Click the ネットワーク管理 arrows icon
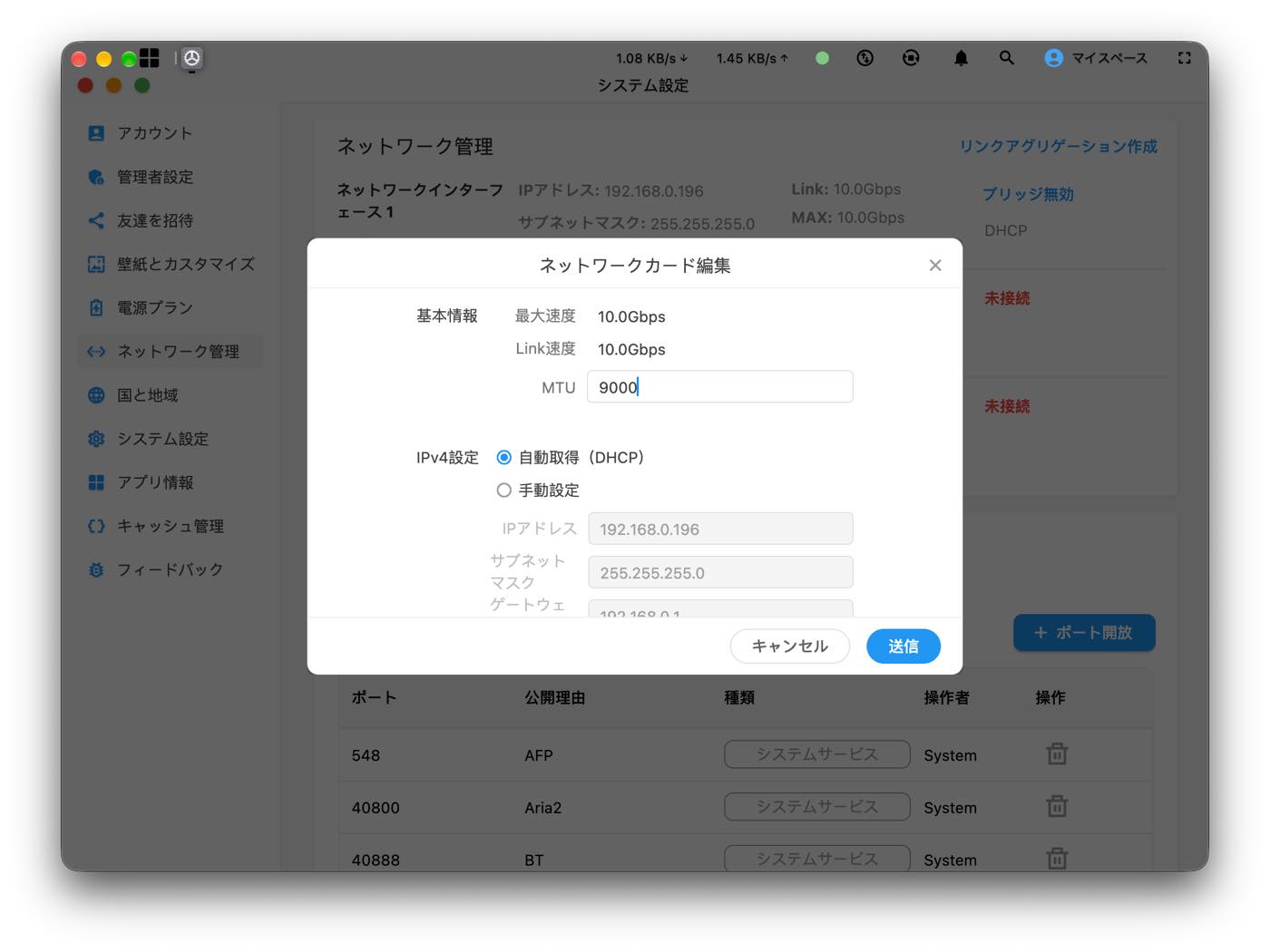The width and height of the screenshot is (1270, 952). (96, 351)
